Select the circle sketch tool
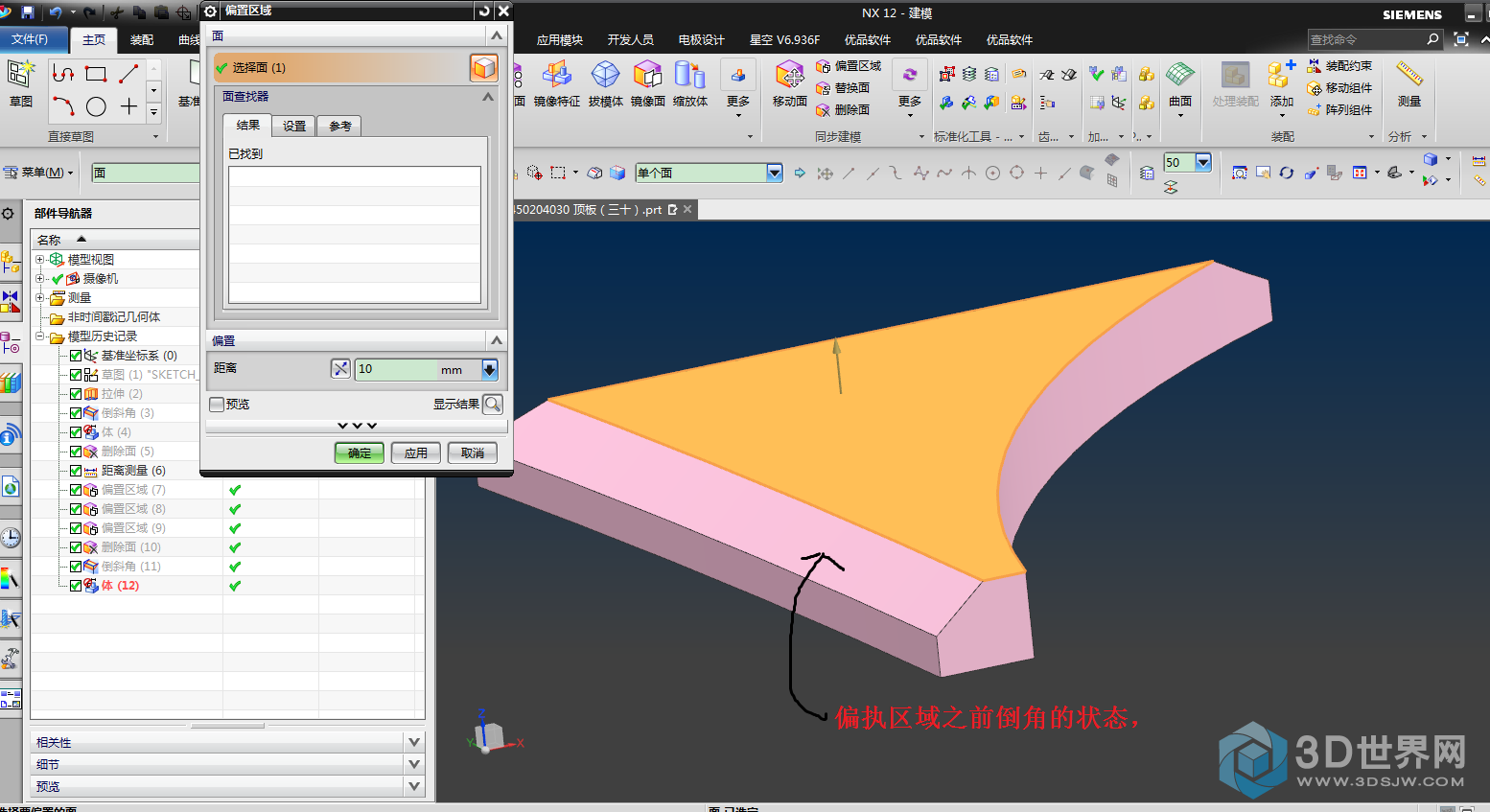 [96, 106]
